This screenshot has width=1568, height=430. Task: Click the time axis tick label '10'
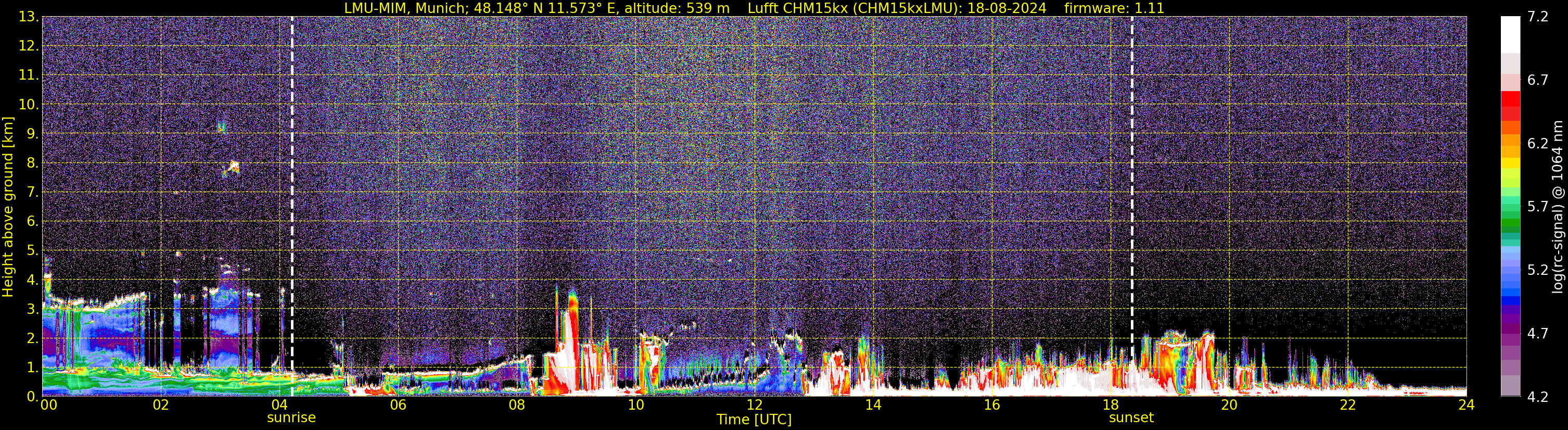(635, 405)
